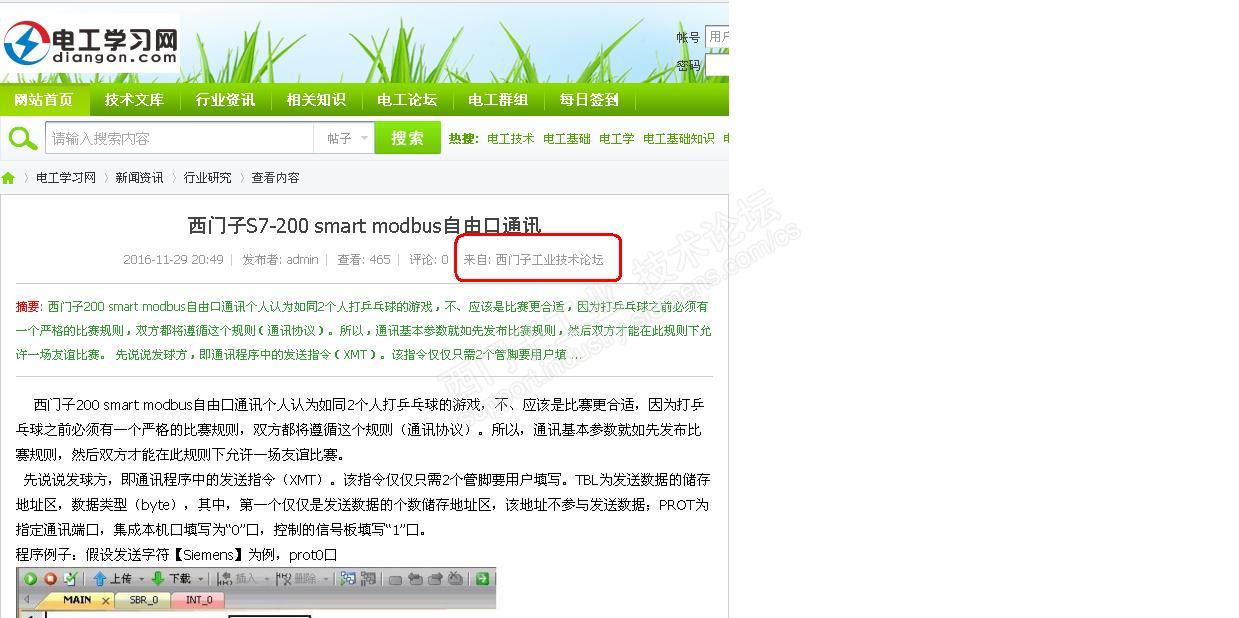Click the 帐号 username input field
This screenshot has width=1239, height=618.
tap(717, 37)
